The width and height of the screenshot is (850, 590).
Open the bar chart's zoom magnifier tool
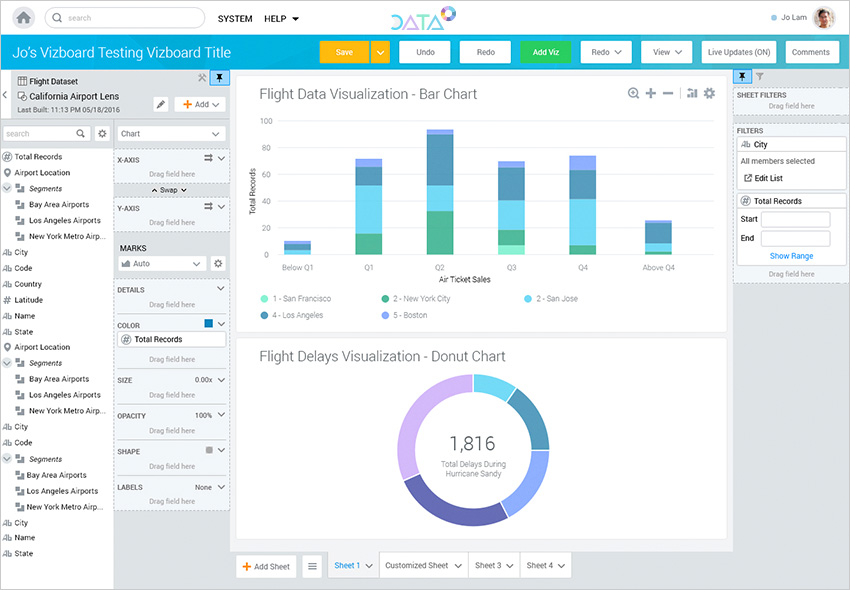click(633, 93)
